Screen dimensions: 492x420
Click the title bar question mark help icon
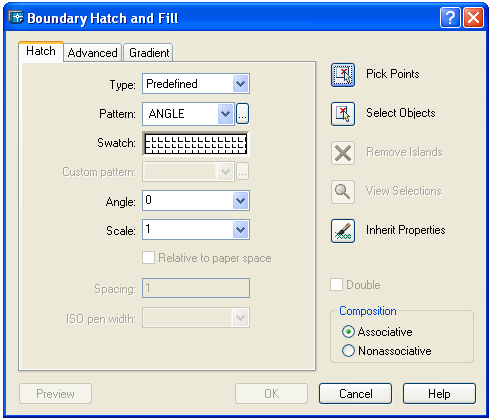450,17
